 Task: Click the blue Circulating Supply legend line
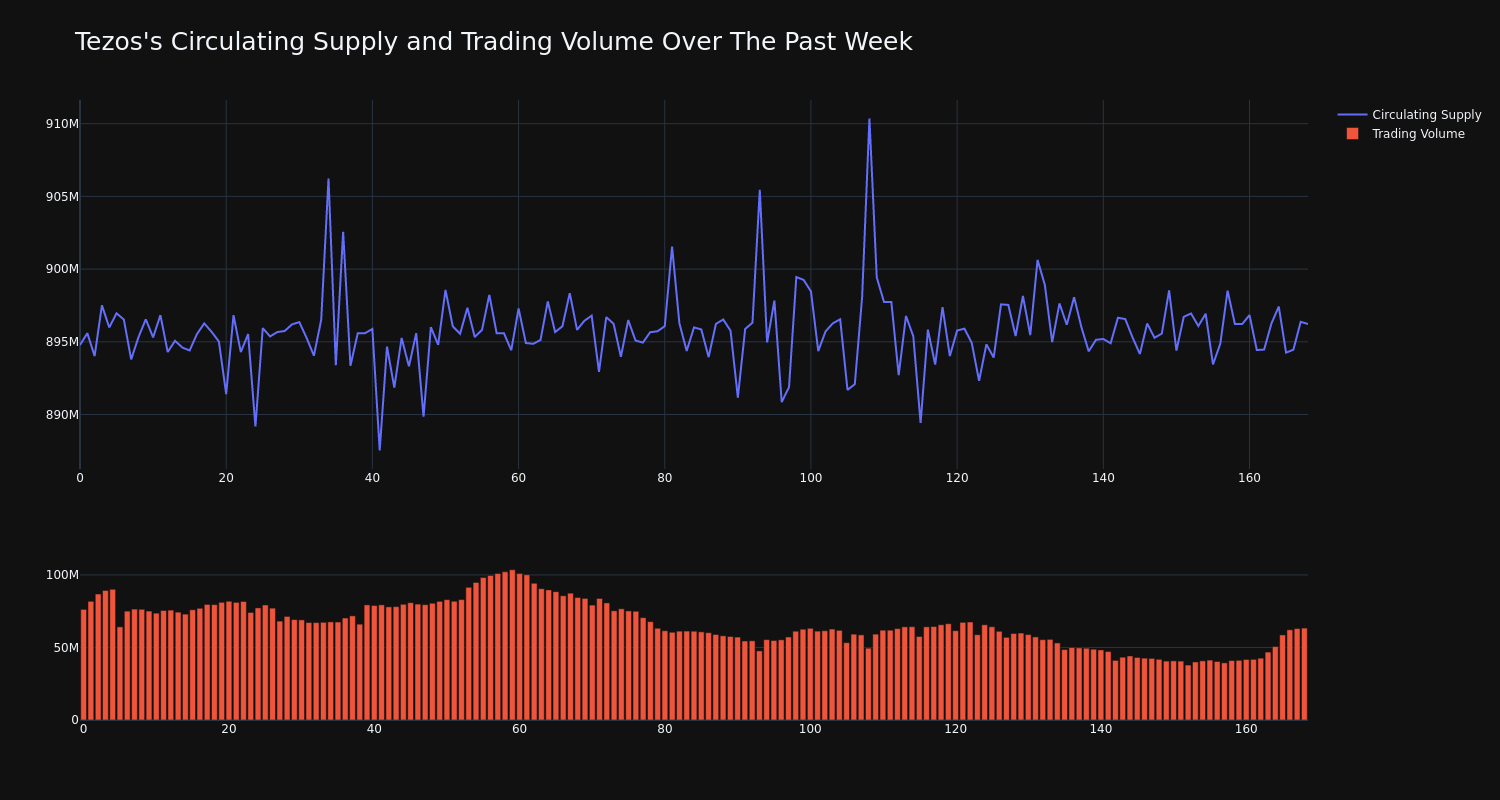coord(1352,115)
